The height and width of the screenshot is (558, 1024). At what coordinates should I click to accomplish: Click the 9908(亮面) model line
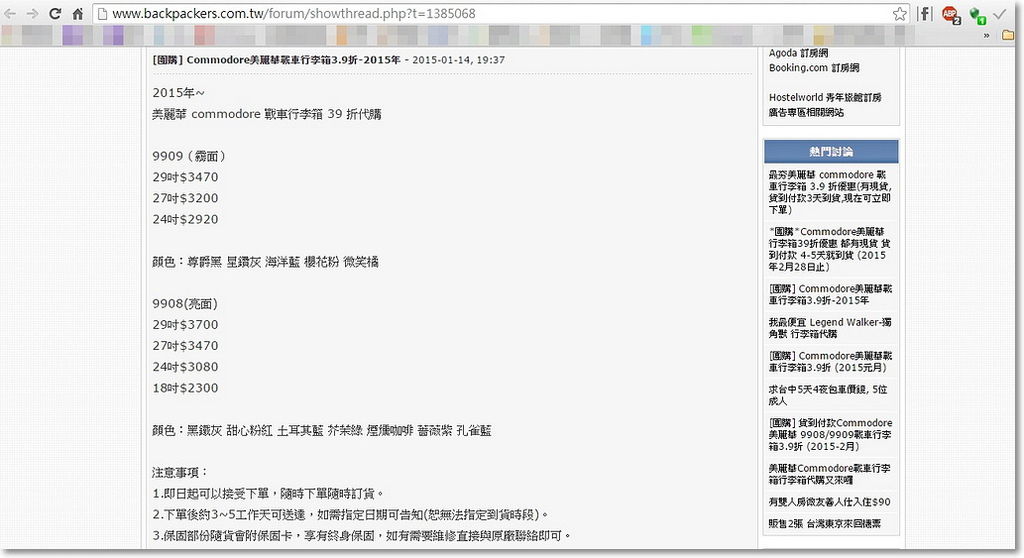(185, 304)
